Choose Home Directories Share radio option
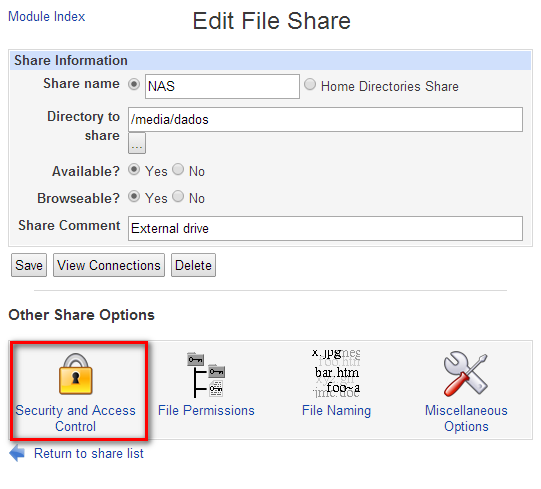The width and height of the screenshot is (541, 489). 310,84
